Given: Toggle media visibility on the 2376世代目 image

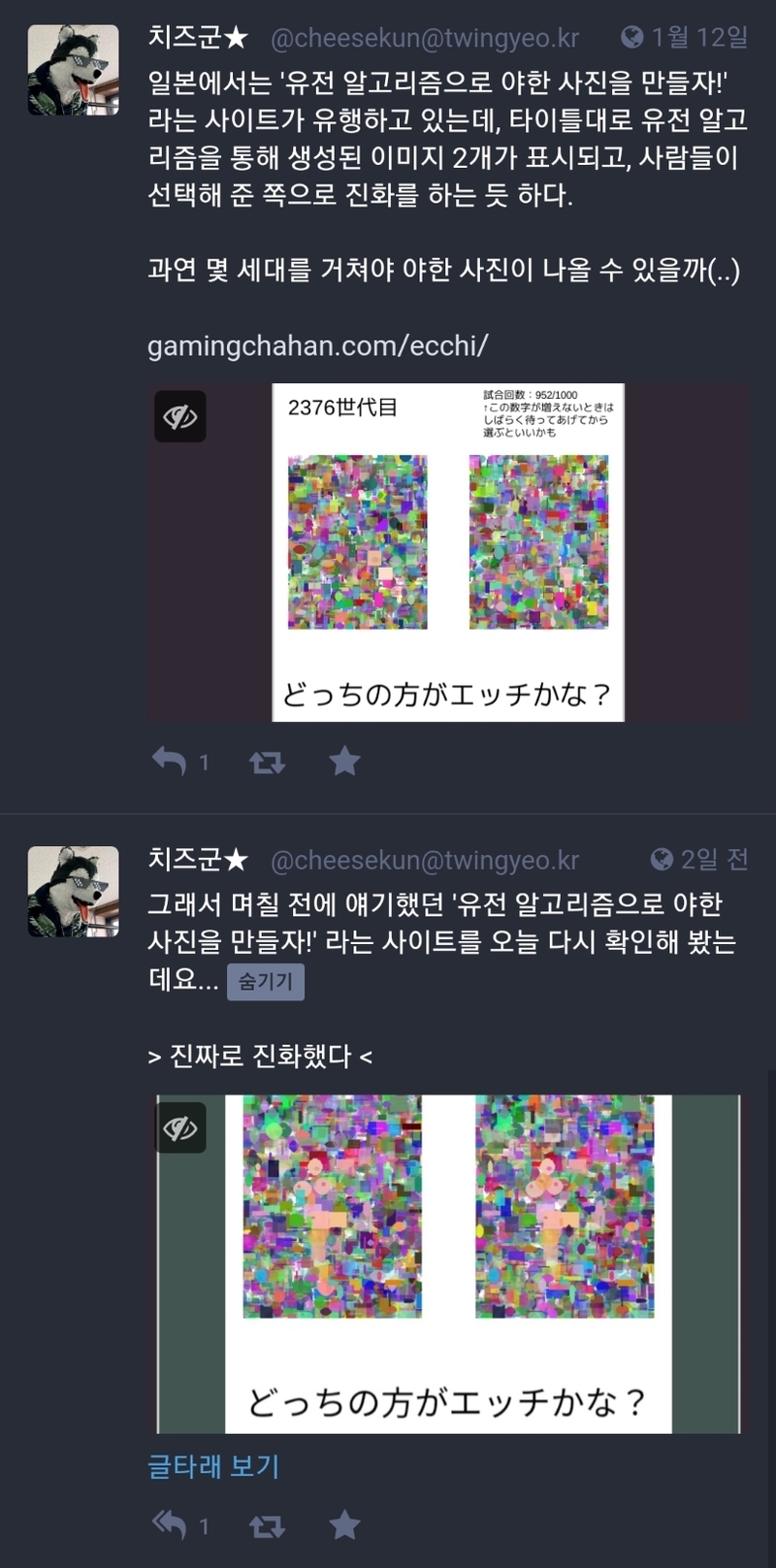Looking at the screenshot, I should (180, 416).
